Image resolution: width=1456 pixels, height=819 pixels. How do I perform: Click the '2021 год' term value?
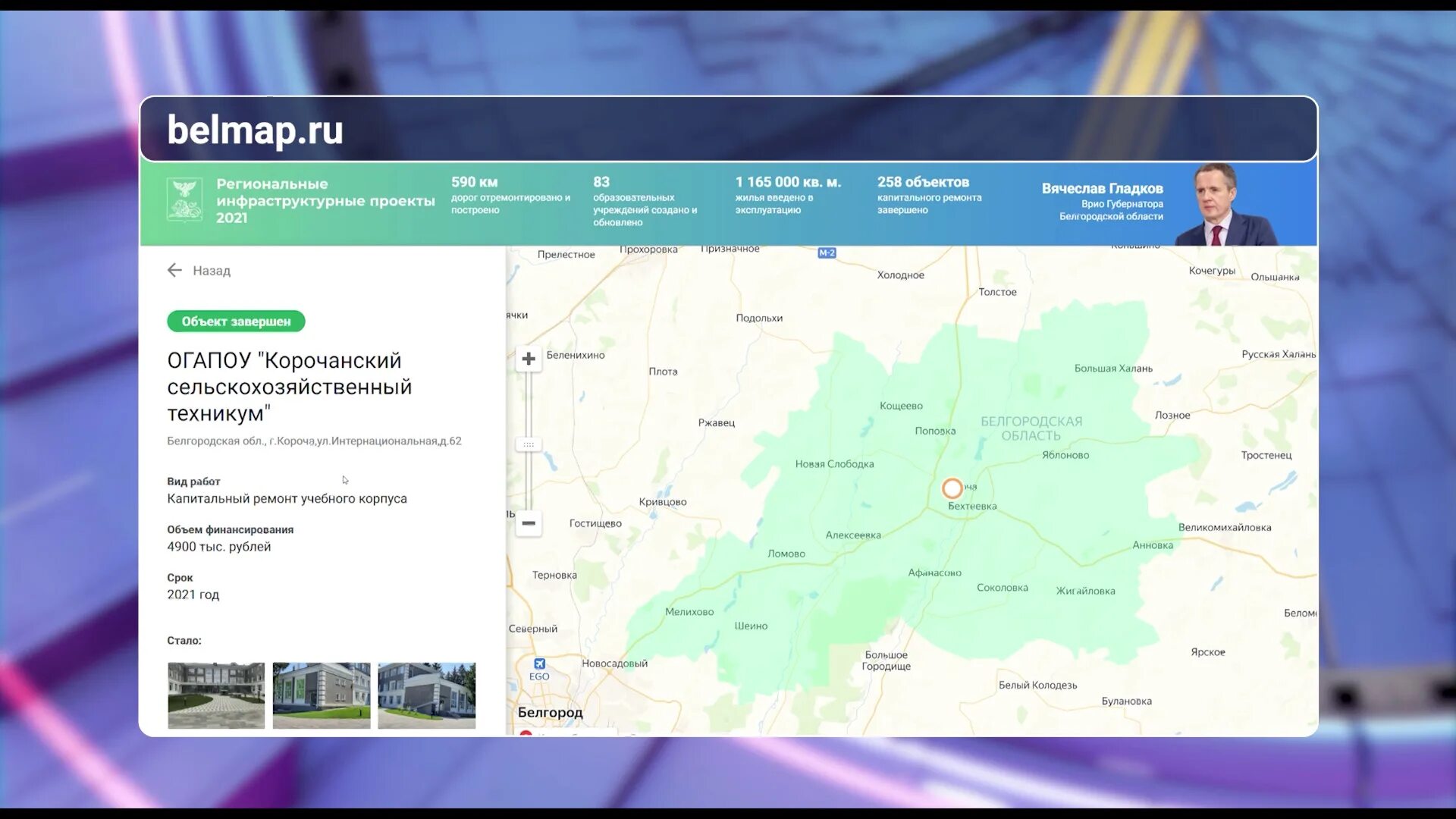pyautogui.click(x=193, y=595)
